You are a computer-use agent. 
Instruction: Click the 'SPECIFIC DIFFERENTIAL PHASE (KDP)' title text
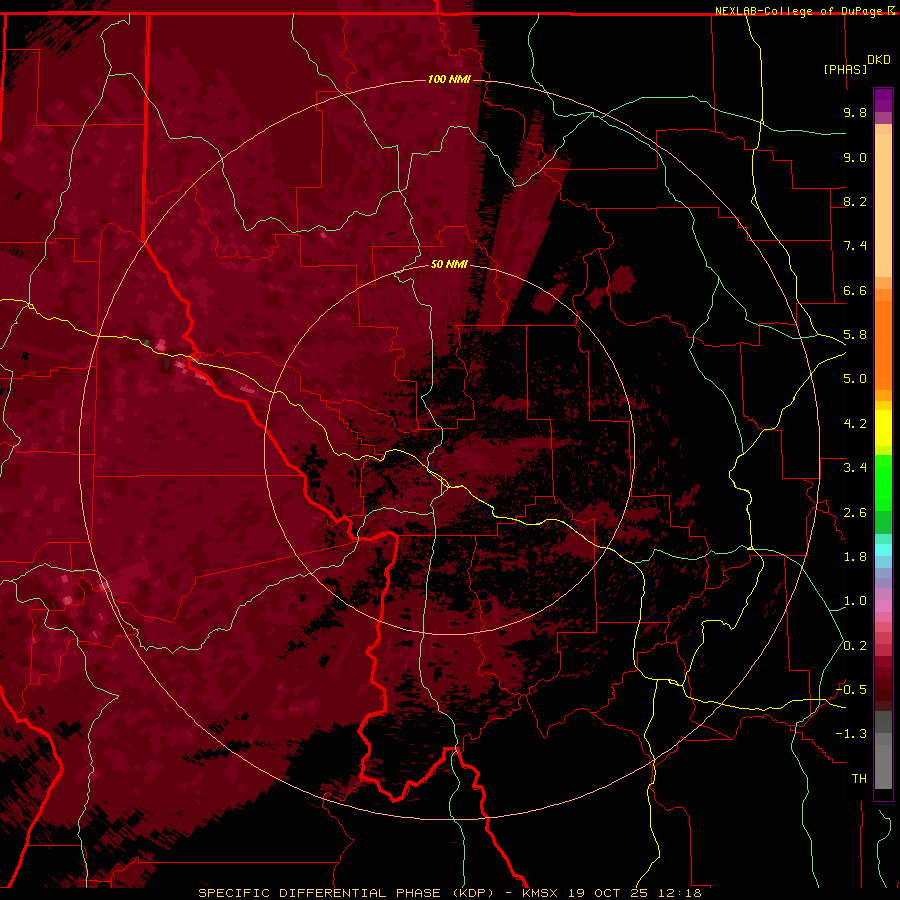pos(346,893)
